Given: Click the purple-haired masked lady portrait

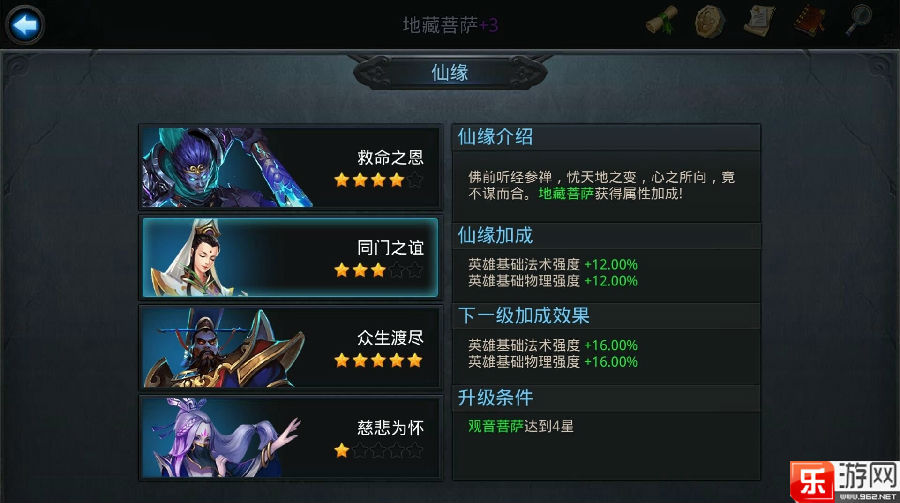Looking at the screenshot, I should click(224, 438).
